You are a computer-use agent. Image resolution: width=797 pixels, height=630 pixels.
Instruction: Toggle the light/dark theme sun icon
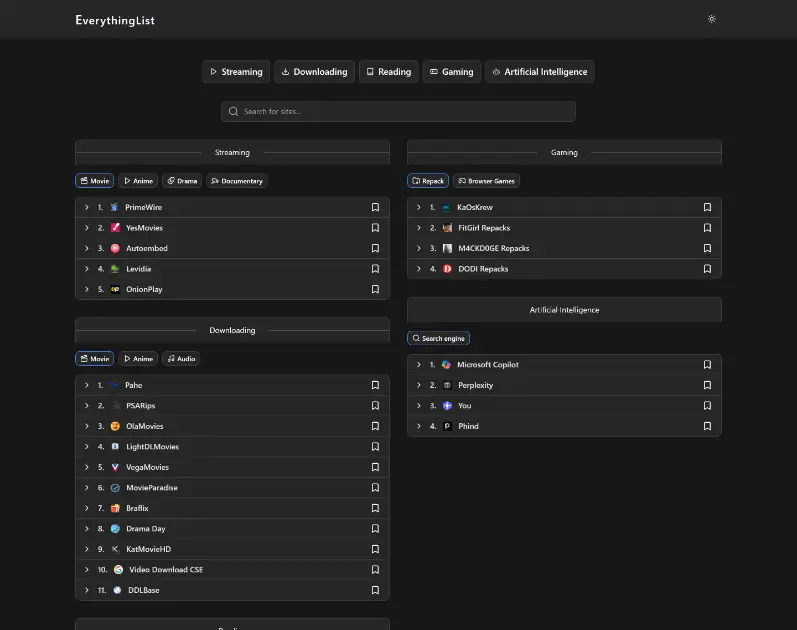(x=712, y=19)
